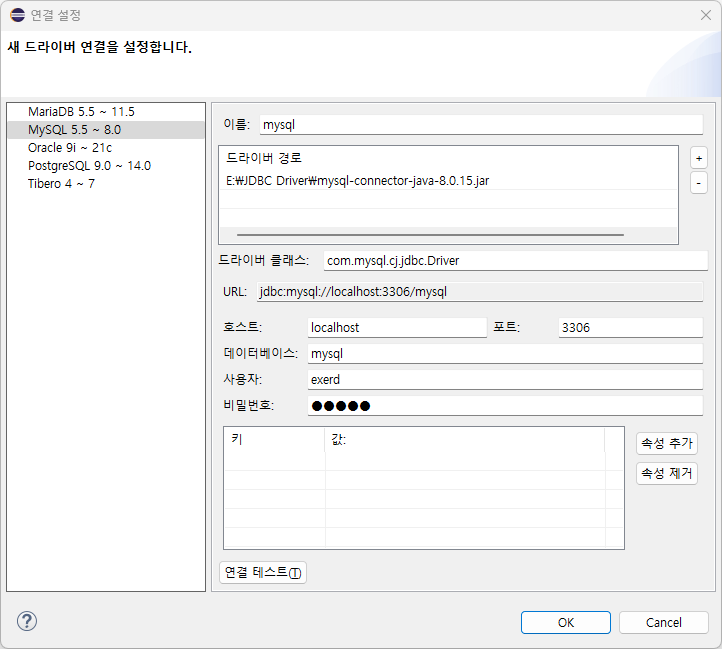
Task: Select PostgreSQL 9.0 ~ 14.0 driver
Action: tap(106, 166)
